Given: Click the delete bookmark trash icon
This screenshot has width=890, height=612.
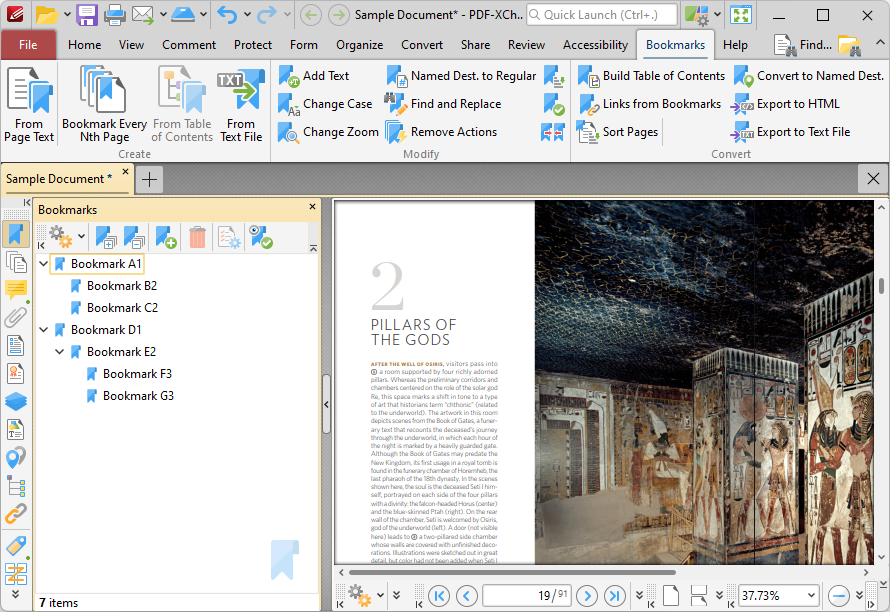Looking at the screenshot, I should (x=198, y=237).
